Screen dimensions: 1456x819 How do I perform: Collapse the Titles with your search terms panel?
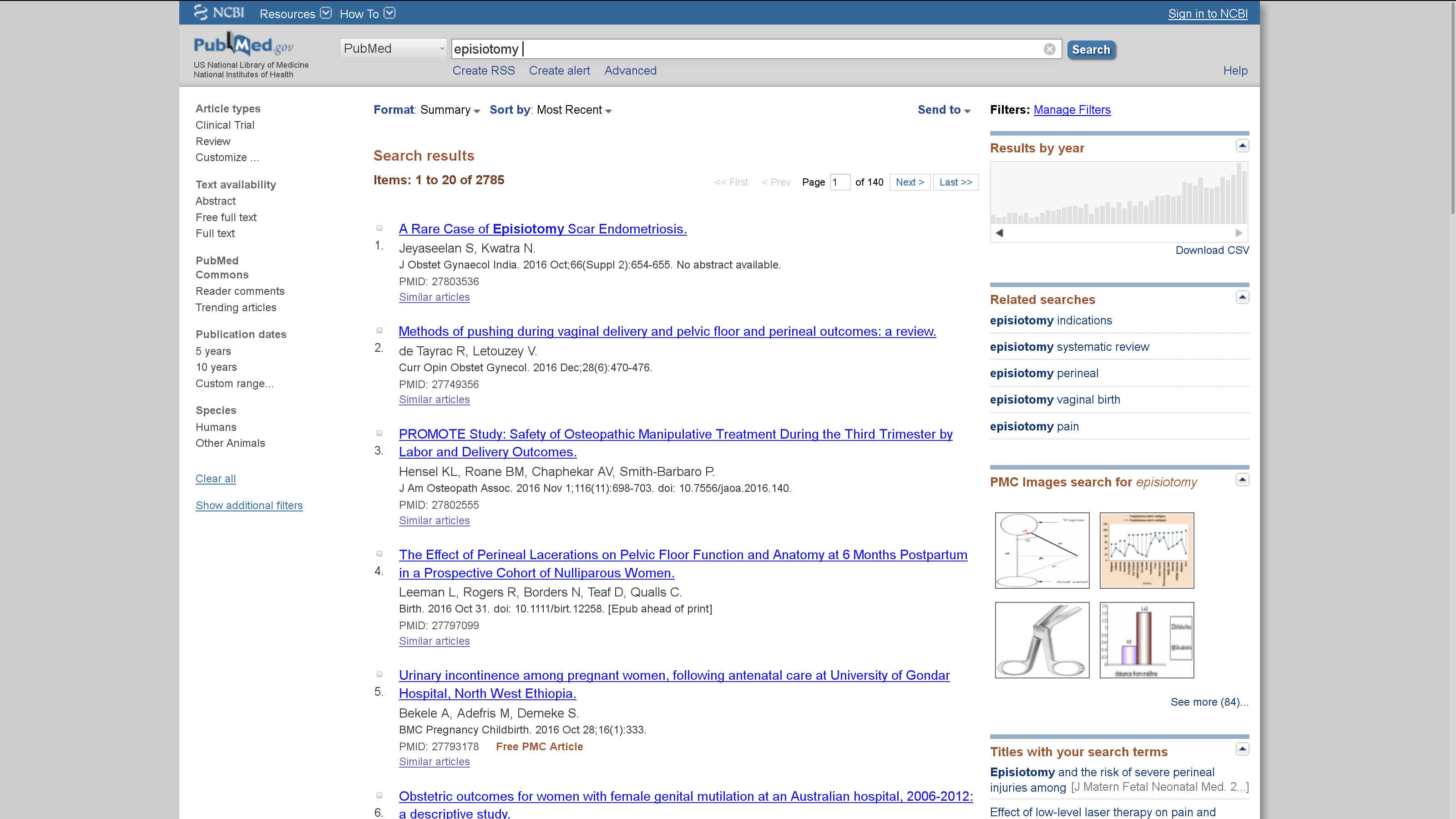(x=1242, y=749)
